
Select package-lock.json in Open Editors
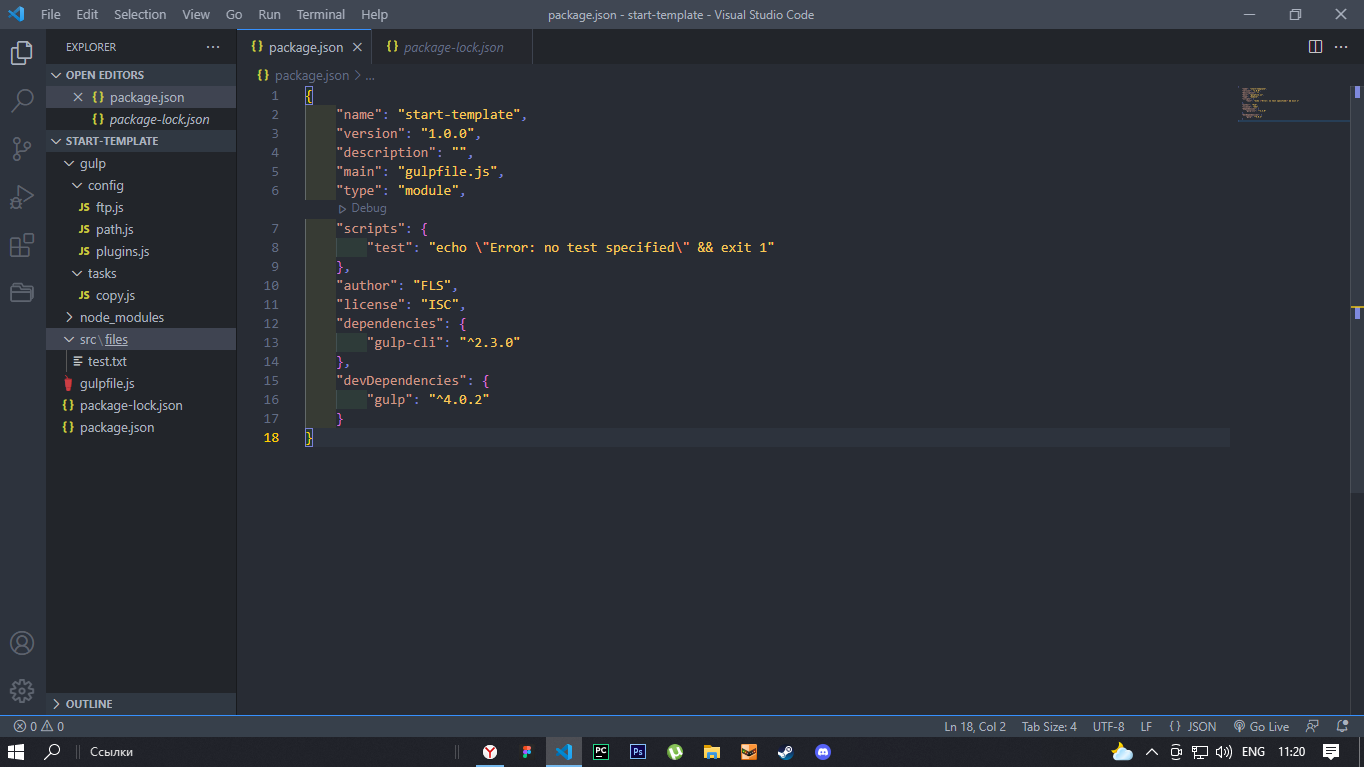(x=141, y=119)
